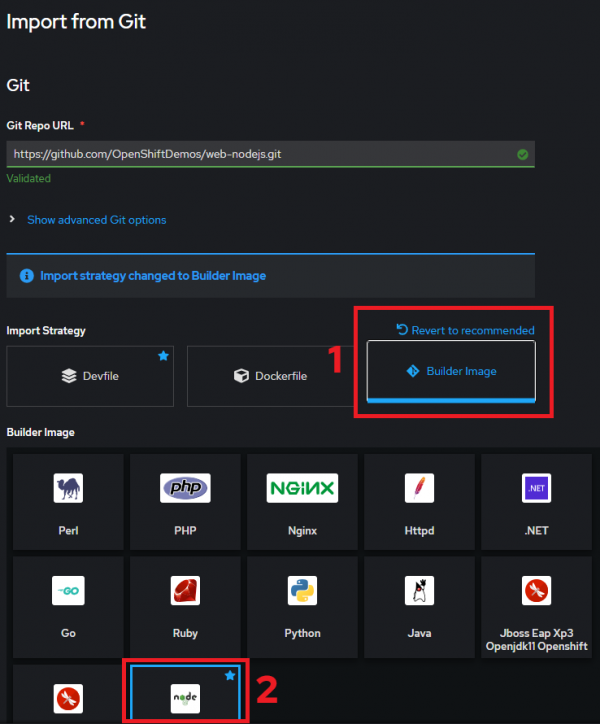Click the info icon in strategy alert
The width and height of the screenshot is (600, 724).
click(27, 275)
